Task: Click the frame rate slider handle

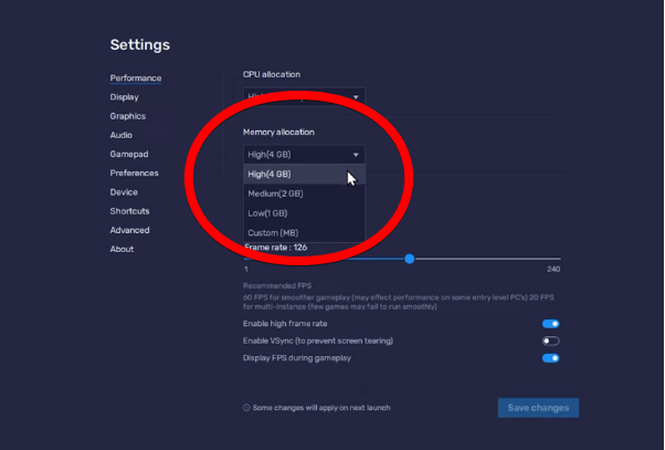Action: click(409, 259)
